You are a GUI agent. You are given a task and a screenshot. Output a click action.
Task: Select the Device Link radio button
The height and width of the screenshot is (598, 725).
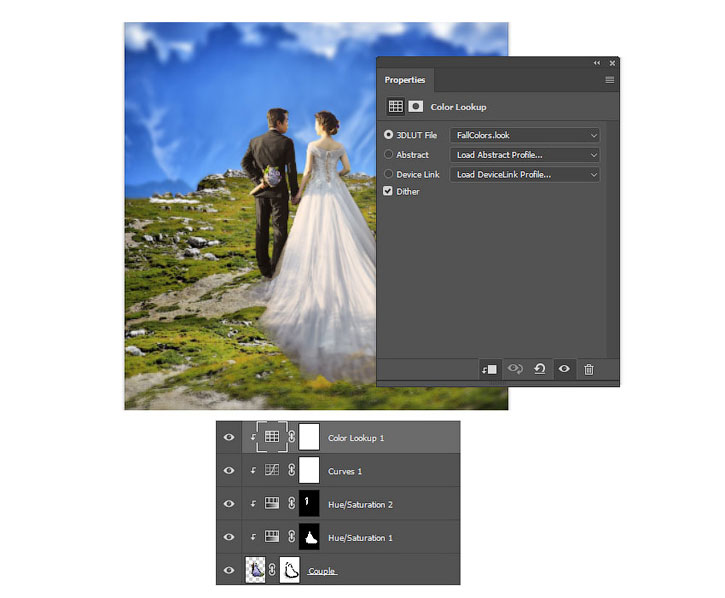(388, 174)
